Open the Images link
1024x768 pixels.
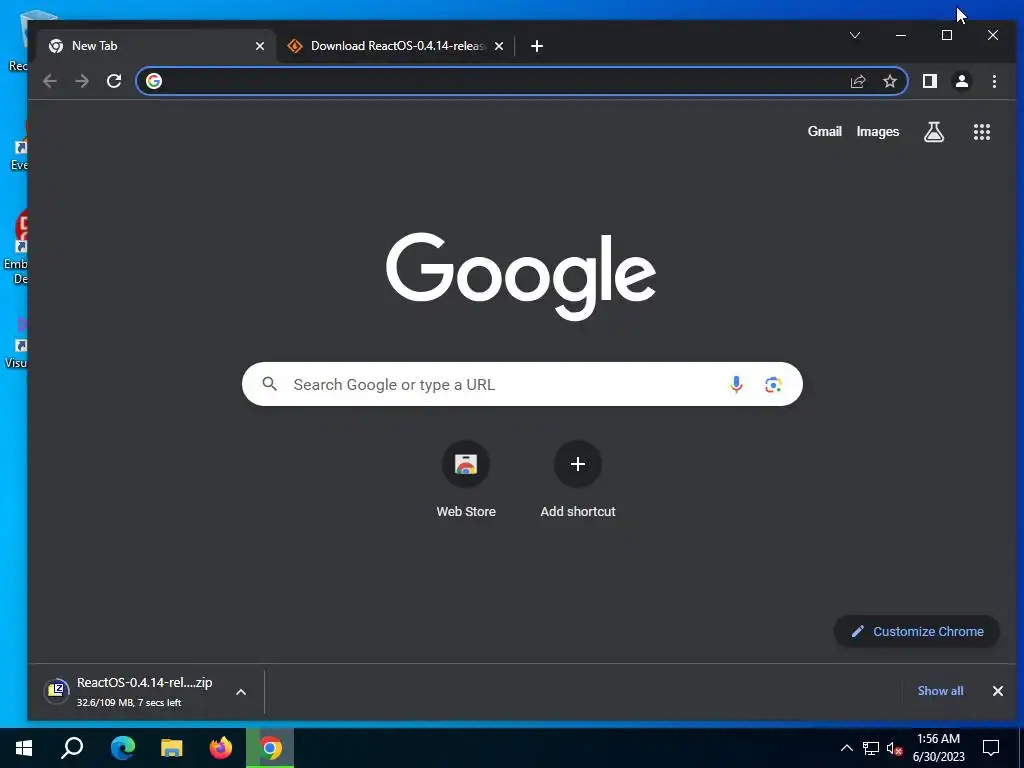[x=878, y=132]
